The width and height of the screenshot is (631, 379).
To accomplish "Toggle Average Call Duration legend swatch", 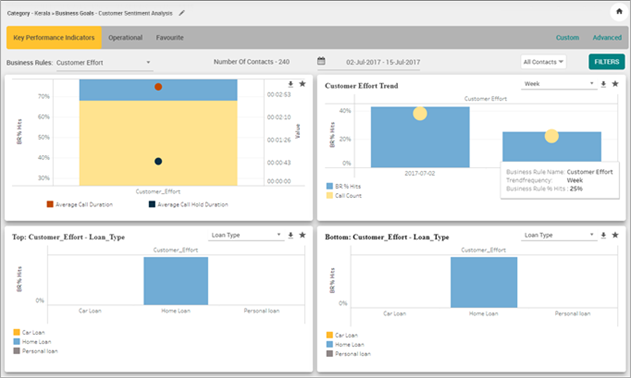I will (x=50, y=204).
